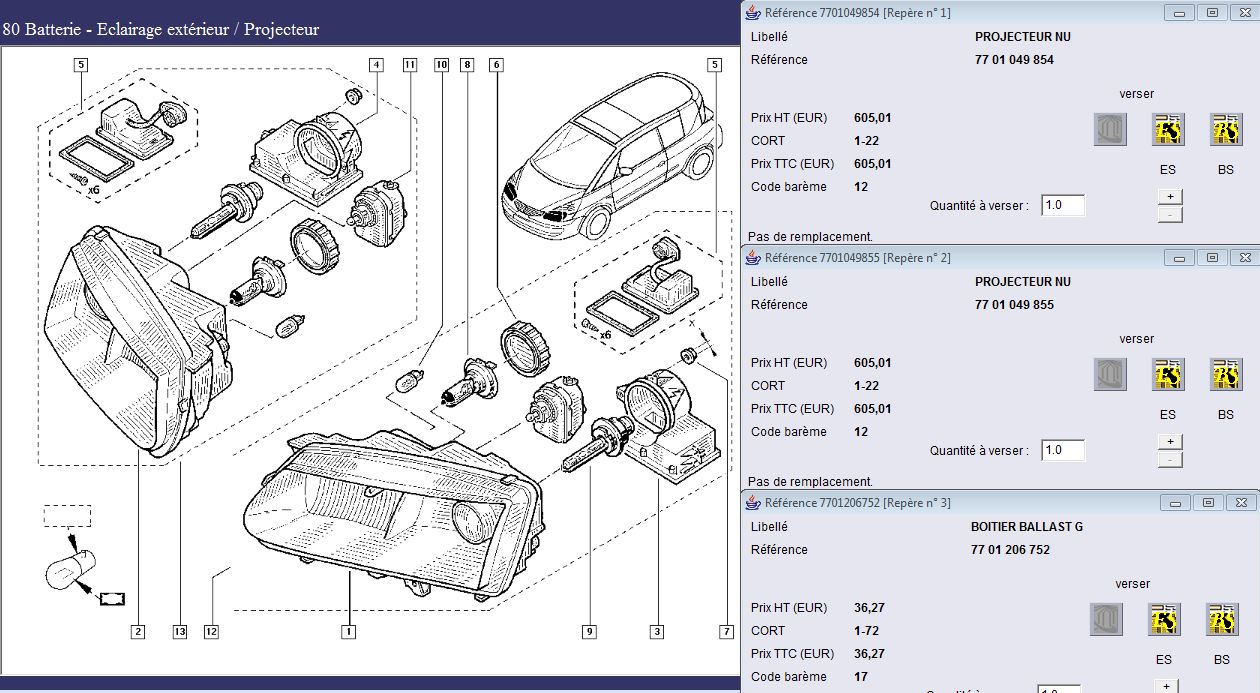Click the ES icon for Boitier Ballast G
Screen dimensions: 1260x693
pos(1164,620)
